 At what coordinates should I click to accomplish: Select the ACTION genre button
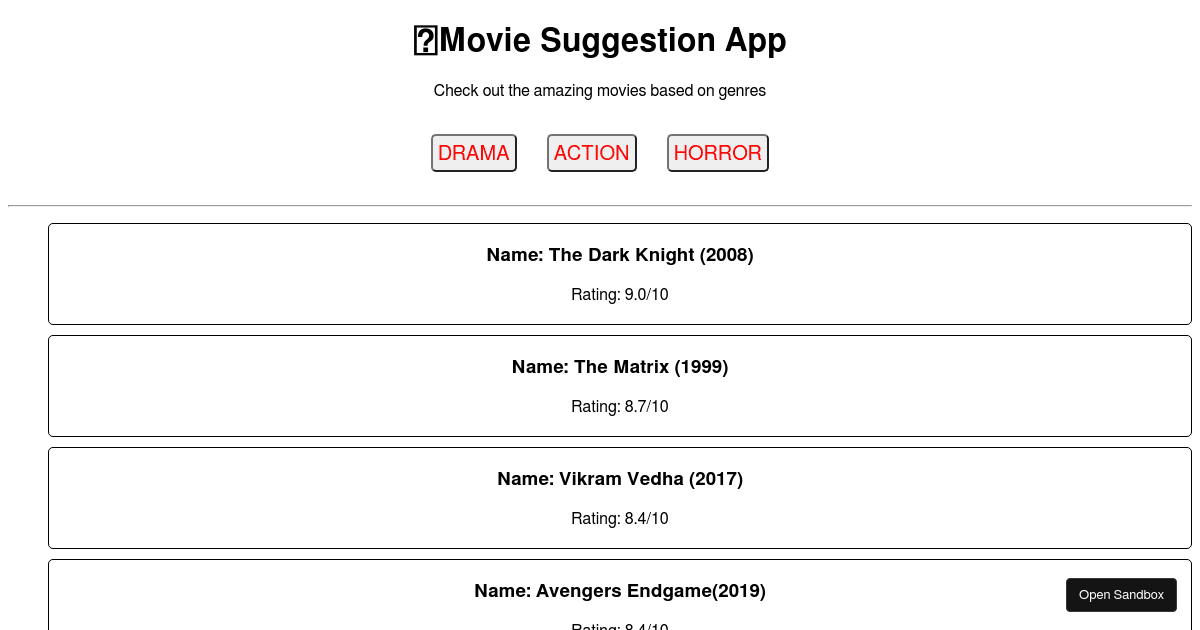[x=591, y=152]
